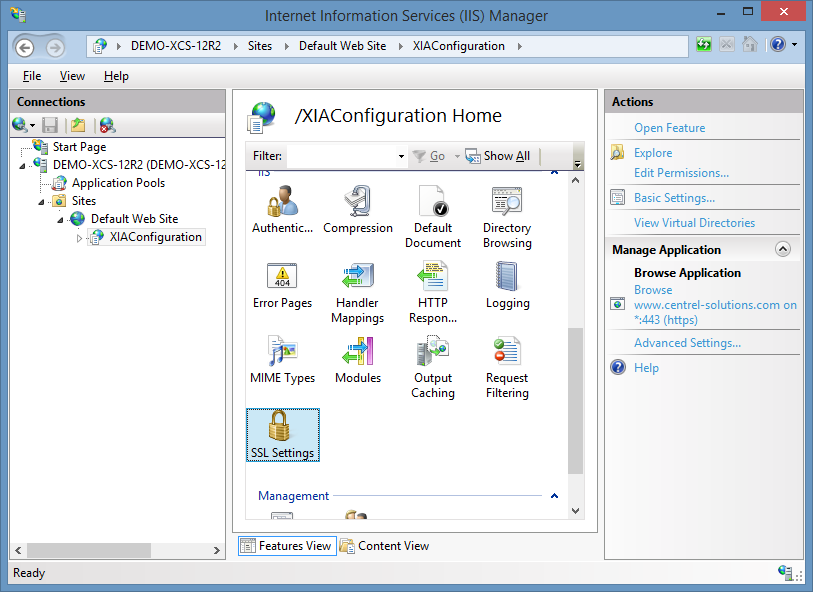Open the Go button dropdown arrow
Image resolution: width=813 pixels, height=592 pixels.
pos(457,156)
